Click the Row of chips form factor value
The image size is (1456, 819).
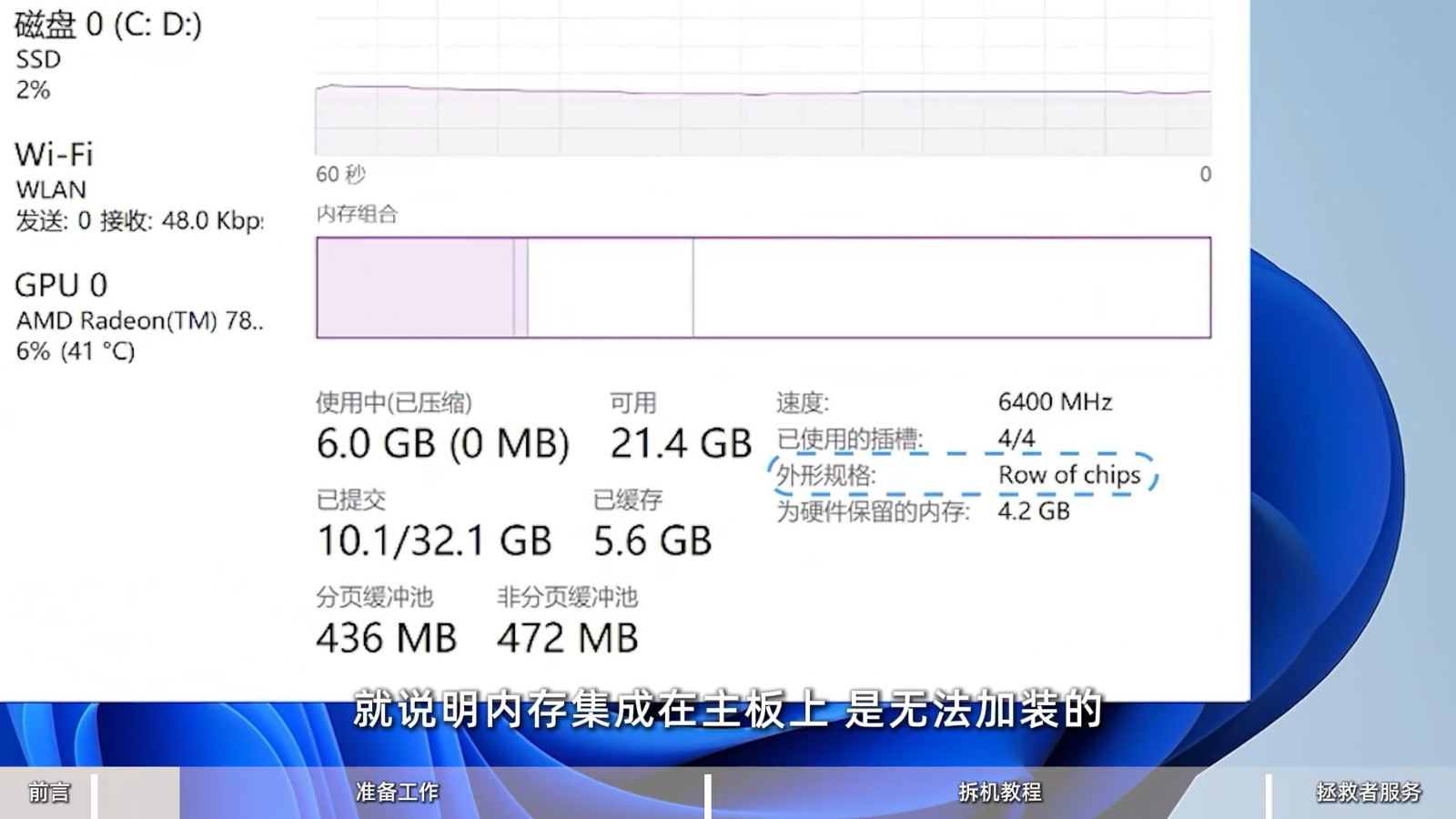tap(1068, 475)
